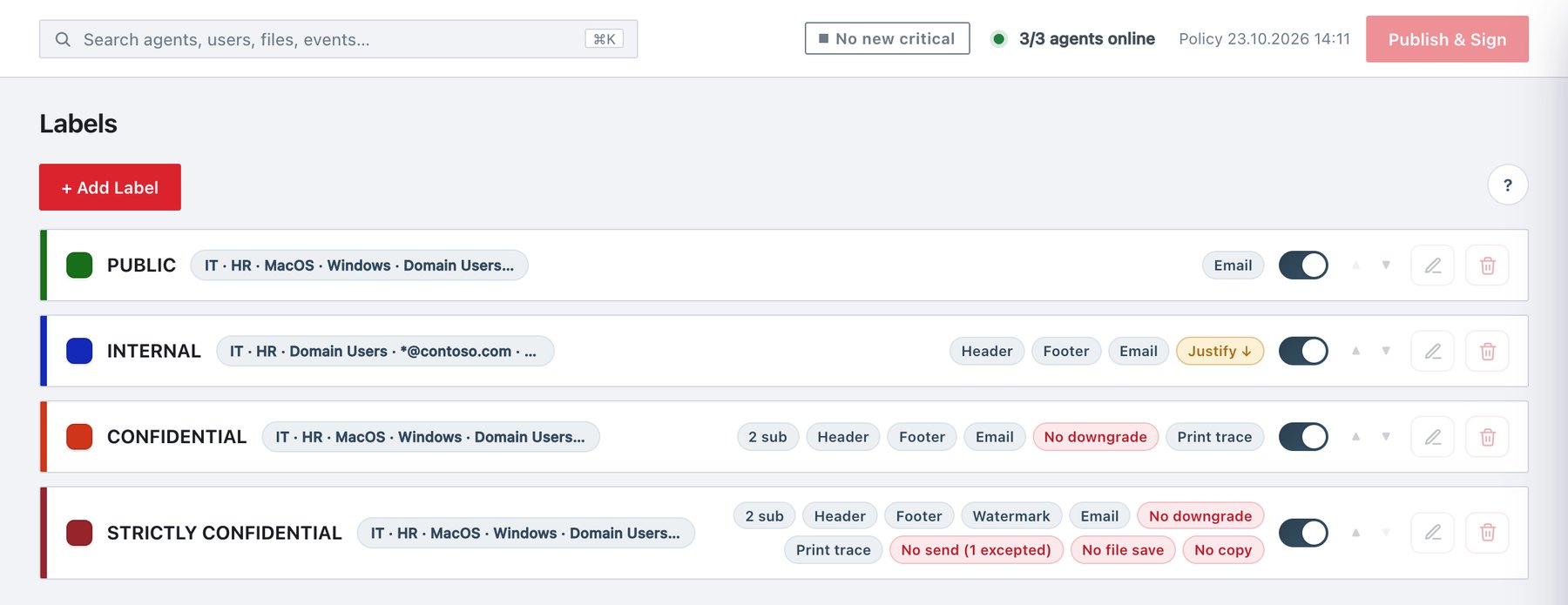The image size is (1568, 605).
Task: Click No downgrade on STRICTLY CONFIDENTIAL row
Action: pos(1200,516)
